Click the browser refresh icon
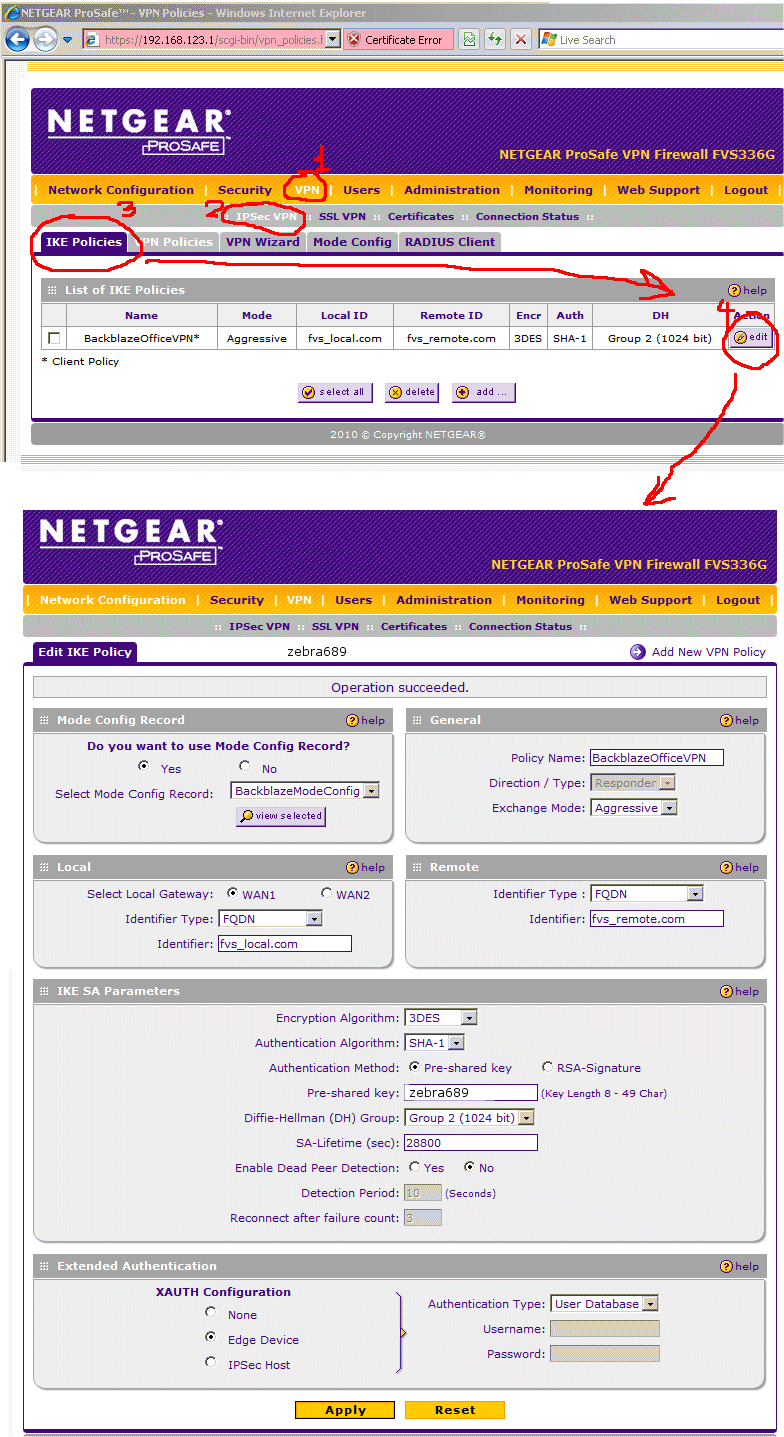The height and width of the screenshot is (1437, 784). tap(494, 40)
